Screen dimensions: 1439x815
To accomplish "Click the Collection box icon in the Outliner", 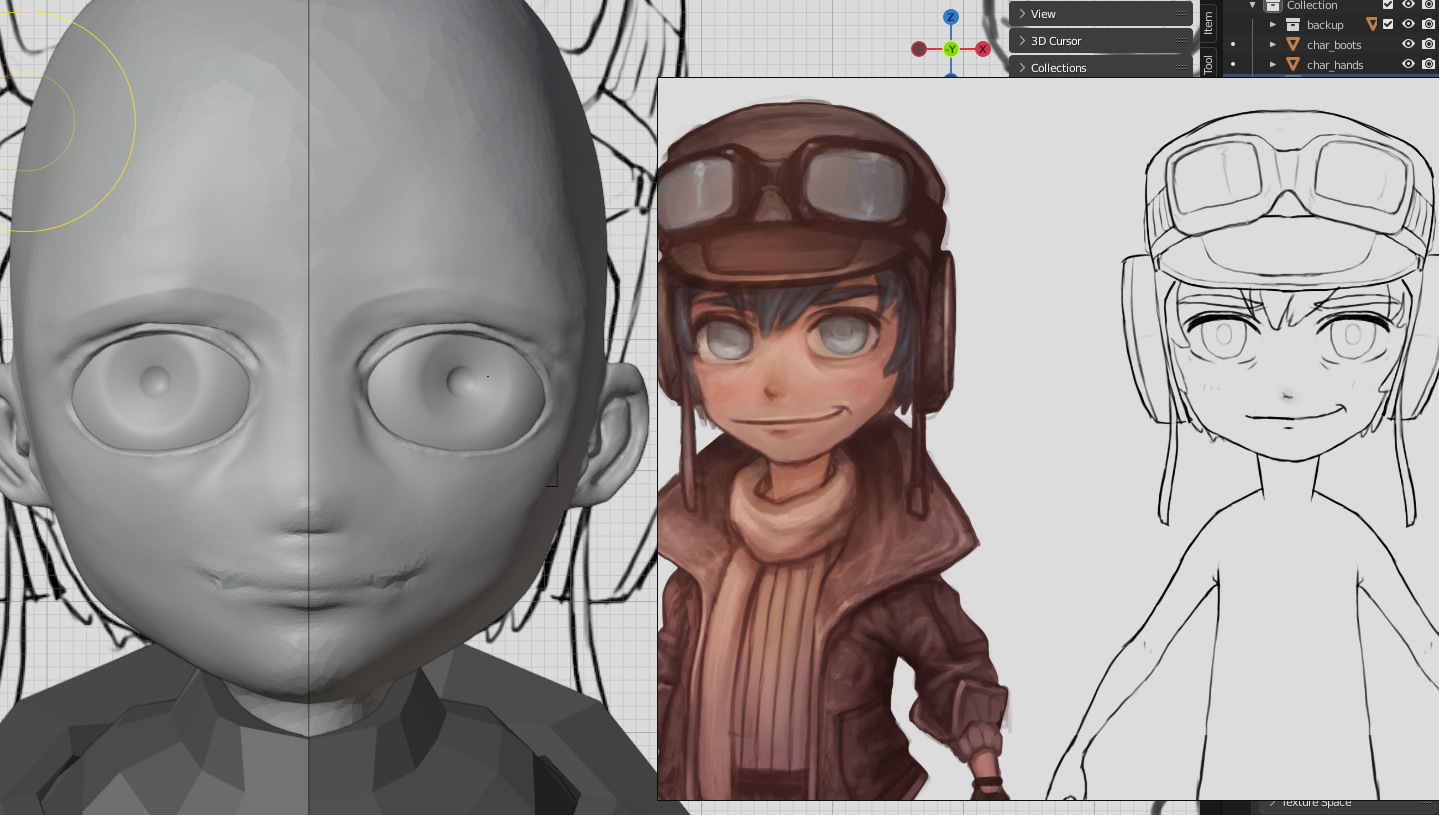I will click(x=1274, y=5).
